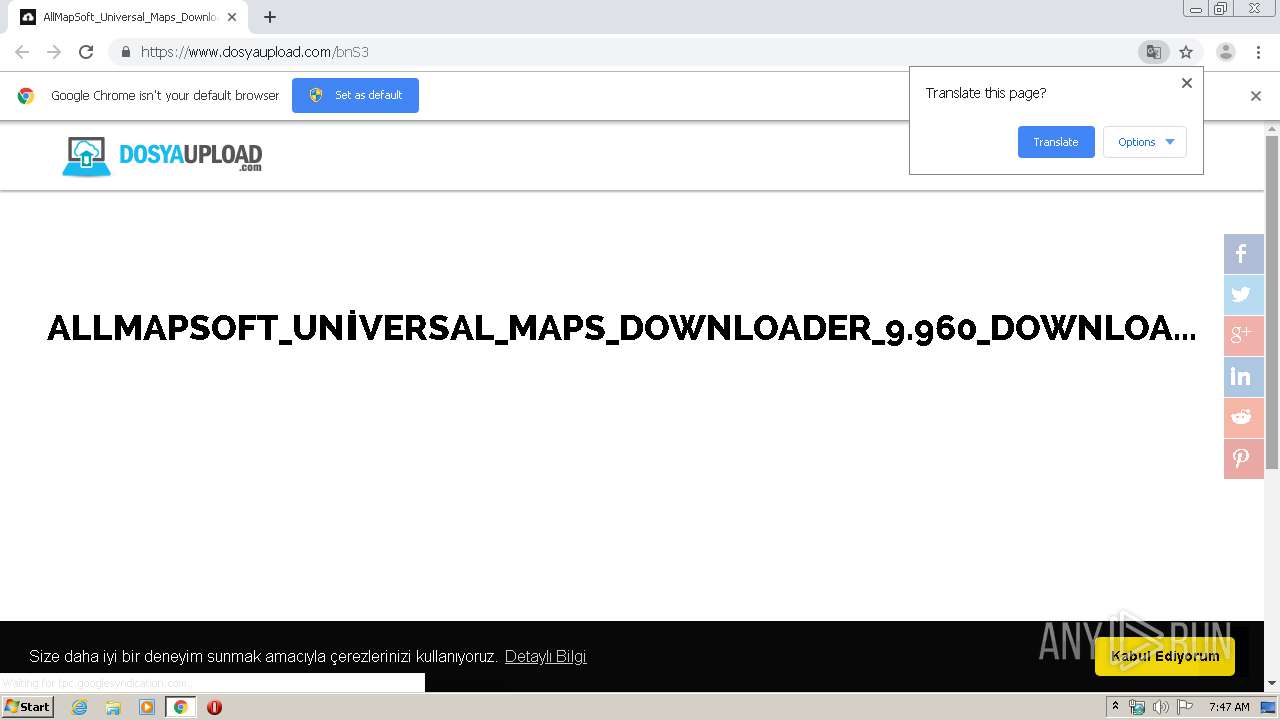
Task: Click the network tray icon
Action: (x=1137, y=707)
